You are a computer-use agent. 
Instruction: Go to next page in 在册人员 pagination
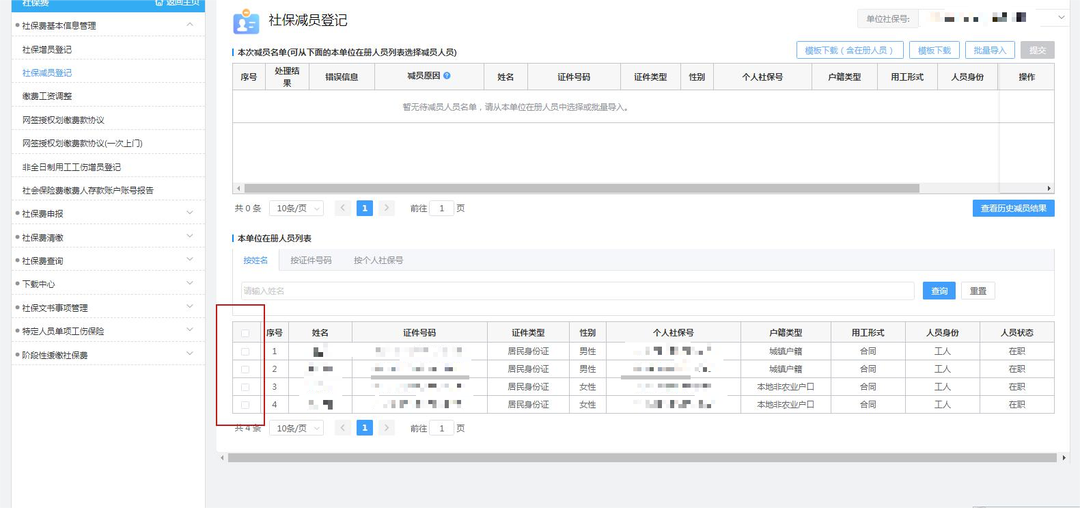[386, 428]
